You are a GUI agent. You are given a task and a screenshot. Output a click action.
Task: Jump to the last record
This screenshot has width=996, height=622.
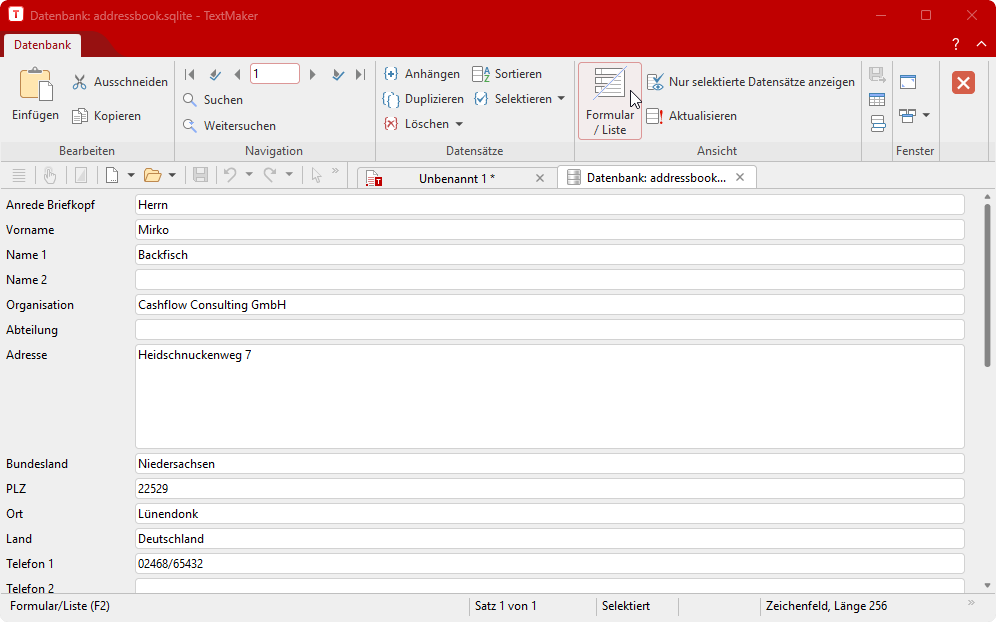coord(360,73)
